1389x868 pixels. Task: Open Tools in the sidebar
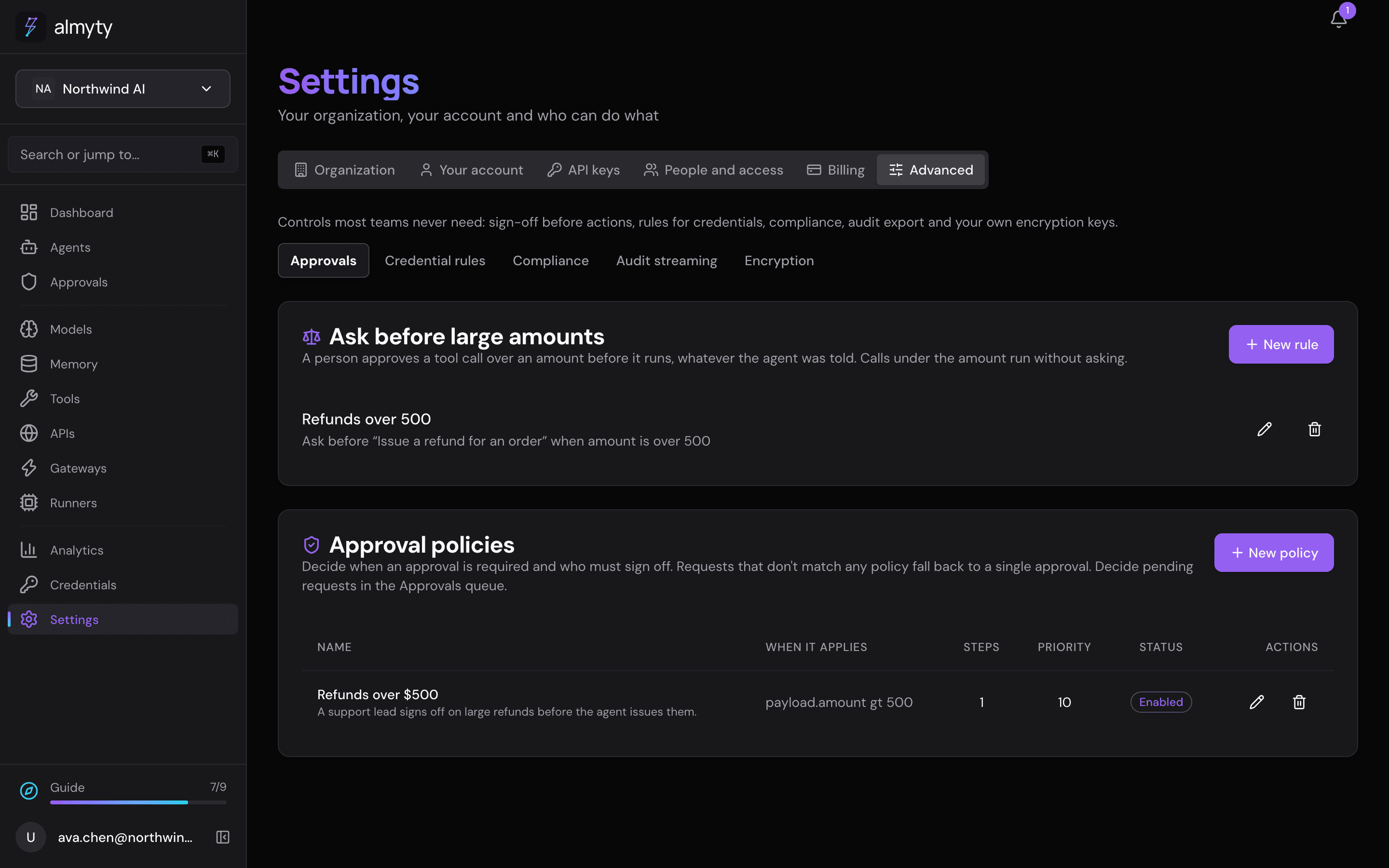[123, 398]
